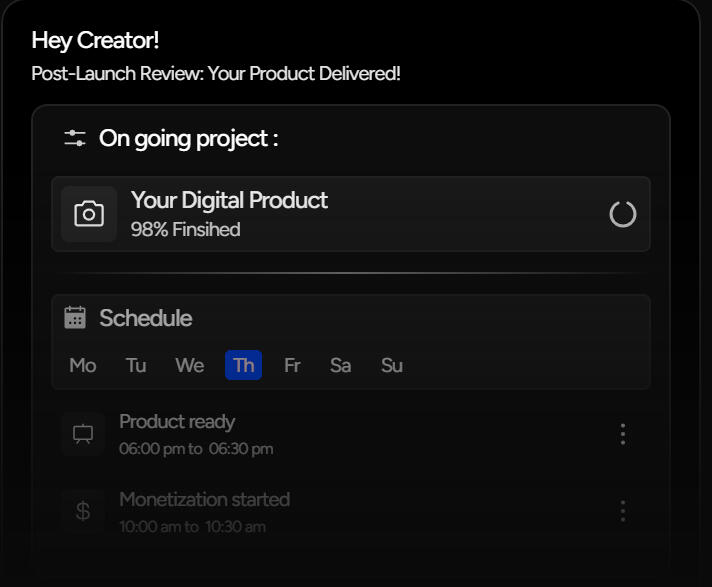The image size is (712, 587).
Task: Open the Your Digital Product project title
Action: [x=229, y=200]
